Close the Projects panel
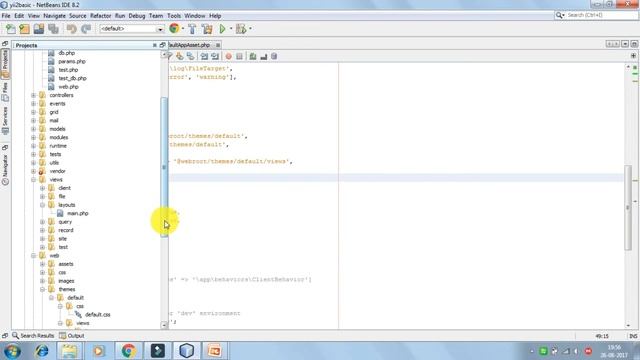This screenshot has width=640, height=360. (x=155, y=45)
